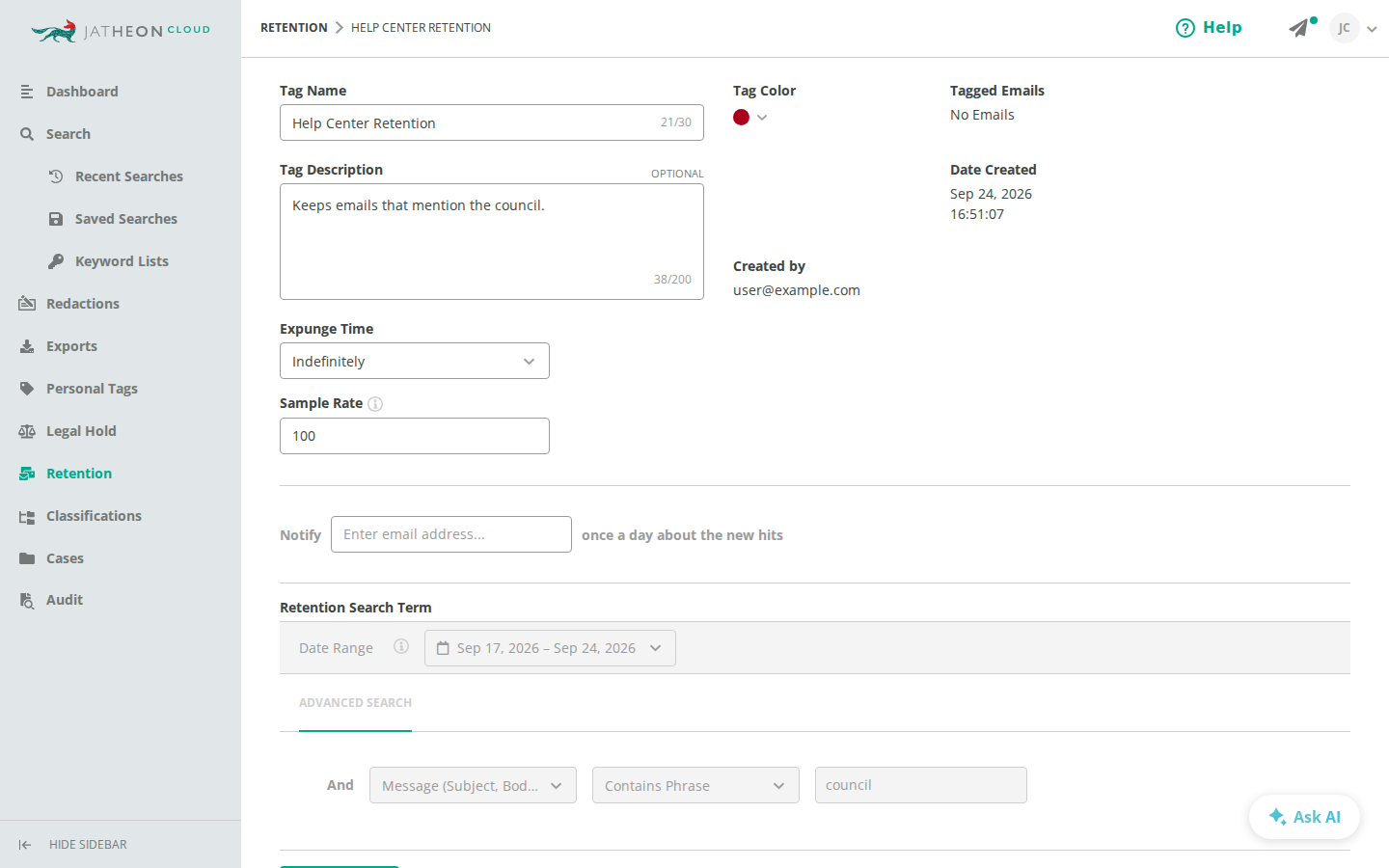Open the Help link
Viewport: 1389px width, 868px height.
(x=1209, y=28)
